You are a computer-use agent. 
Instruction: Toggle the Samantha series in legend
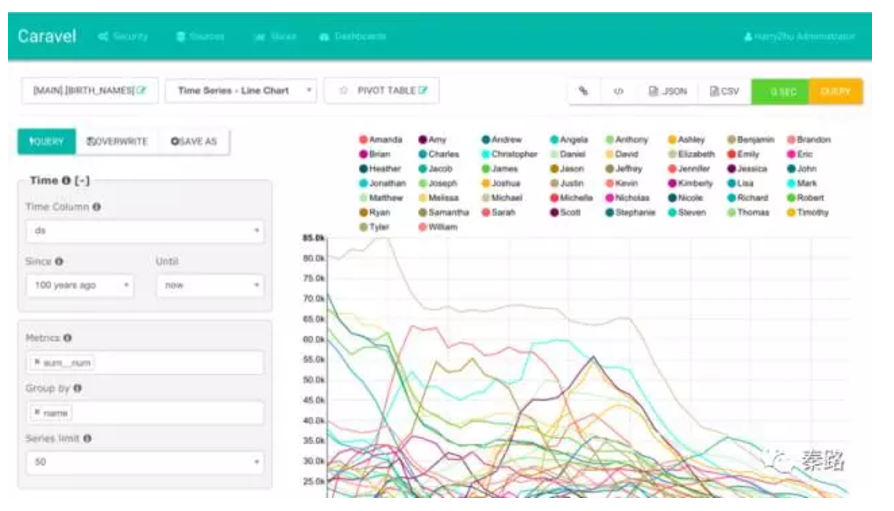pos(444,213)
